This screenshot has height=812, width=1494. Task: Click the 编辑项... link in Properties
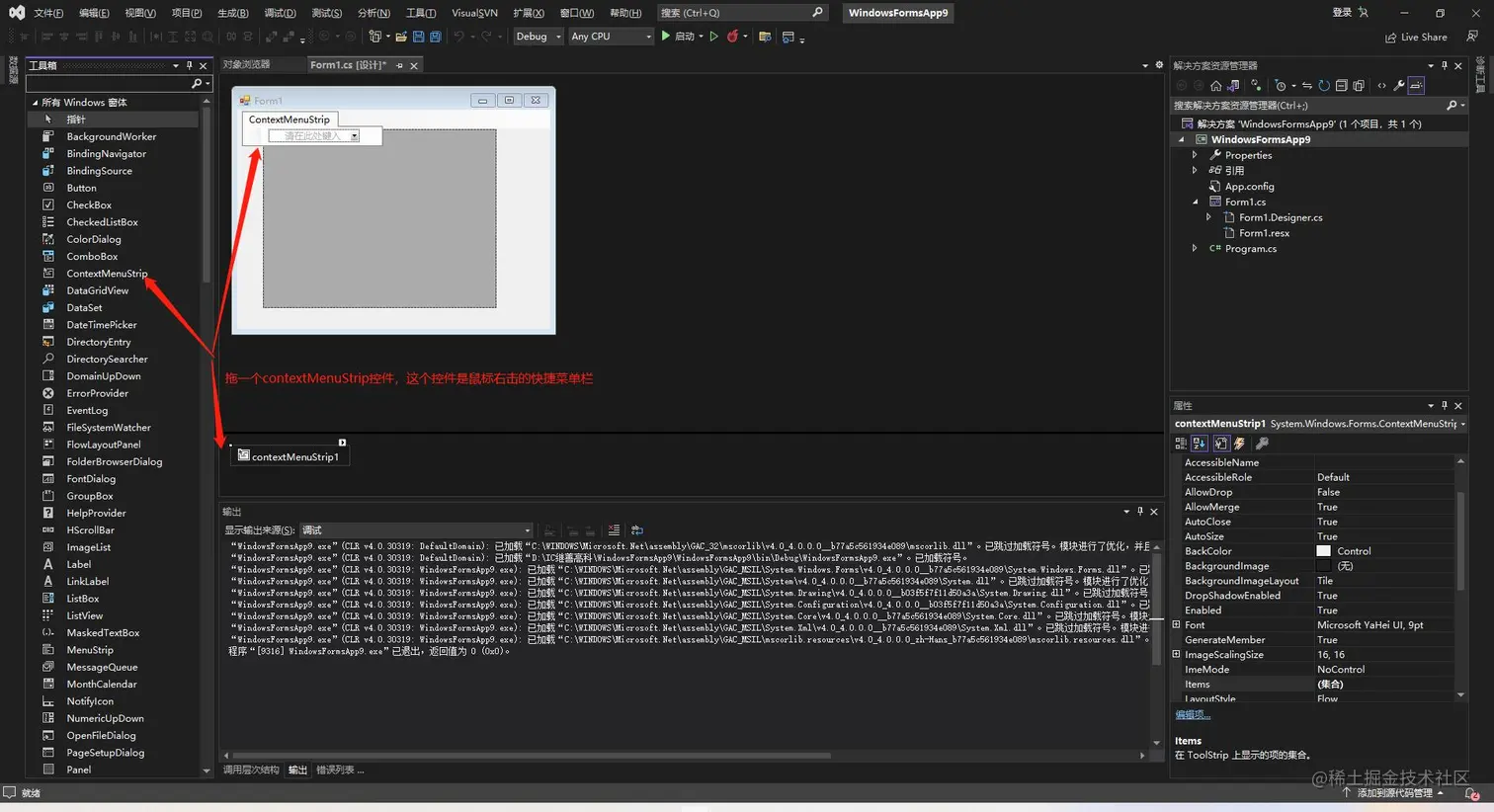click(1193, 714)
